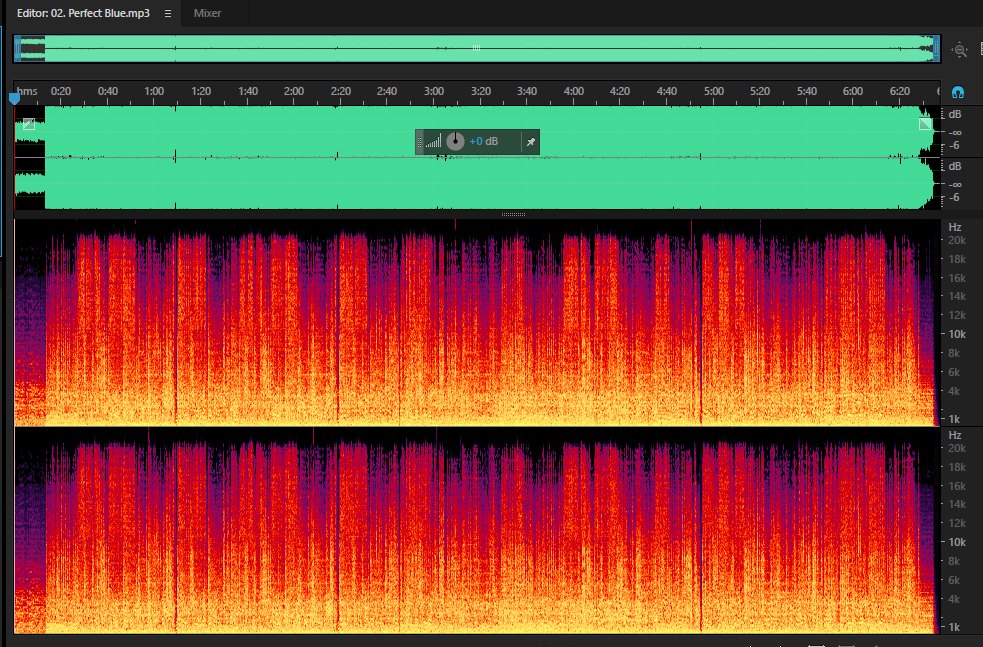
Task: Click inside the upper channel spectrogram display
Action: click(x=477, y=323)
